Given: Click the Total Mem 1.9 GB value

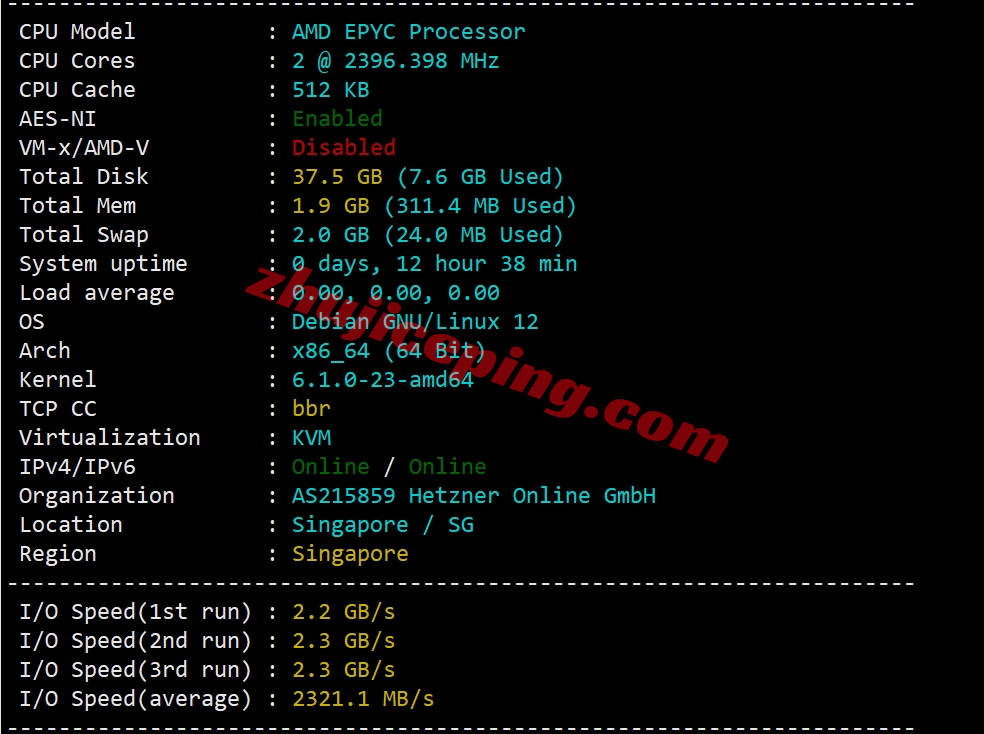Looking at the screenshot, I should tap(331, 206).
